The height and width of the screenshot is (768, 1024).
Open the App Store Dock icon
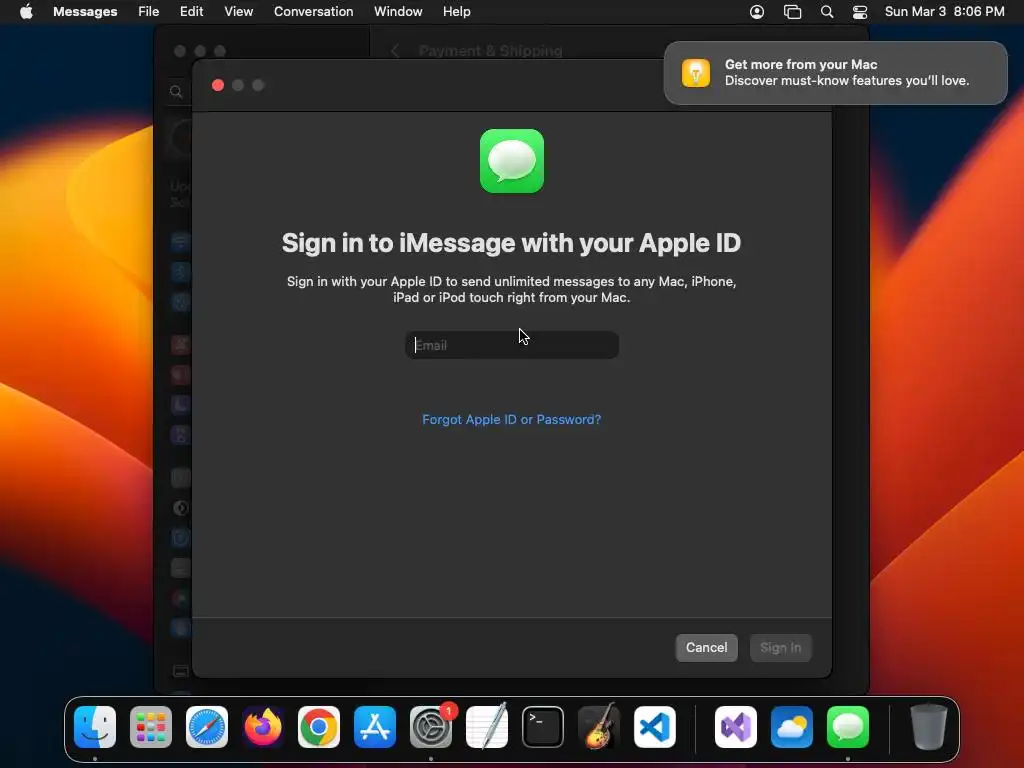click(x=375, y=727)
